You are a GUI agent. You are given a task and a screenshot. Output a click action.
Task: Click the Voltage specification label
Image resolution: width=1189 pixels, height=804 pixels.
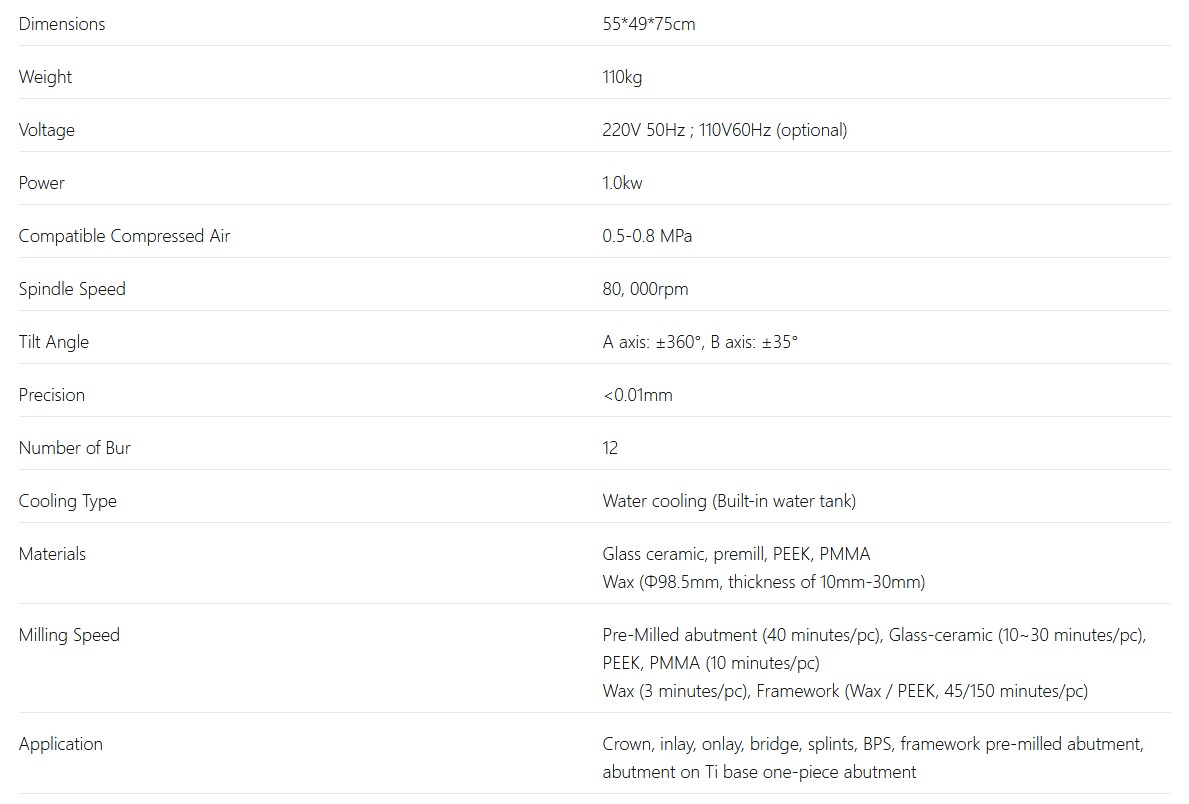46,130
